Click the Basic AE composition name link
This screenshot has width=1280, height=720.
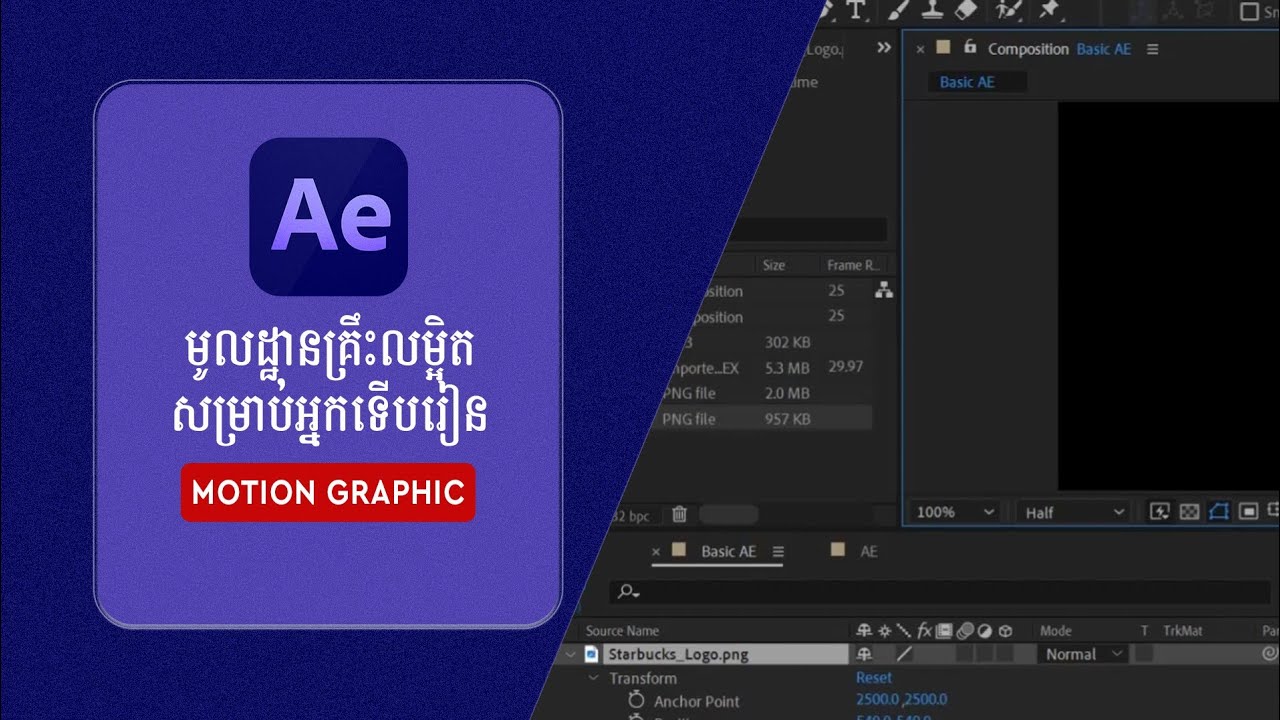tap(1106, 49)
